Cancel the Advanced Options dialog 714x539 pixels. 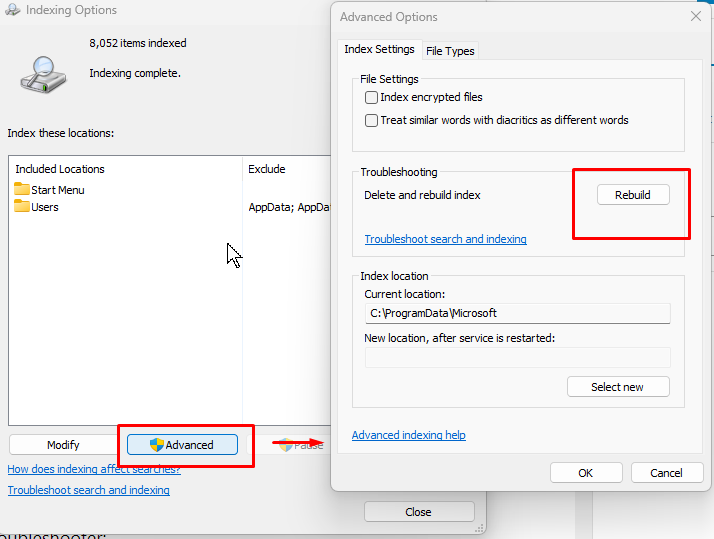pos(666,473)
